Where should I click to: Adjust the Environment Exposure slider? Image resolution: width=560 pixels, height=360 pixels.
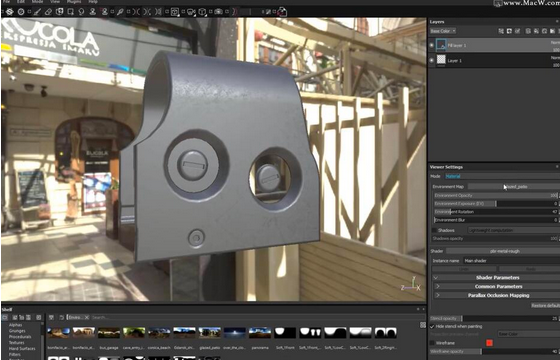click(496, 204)
